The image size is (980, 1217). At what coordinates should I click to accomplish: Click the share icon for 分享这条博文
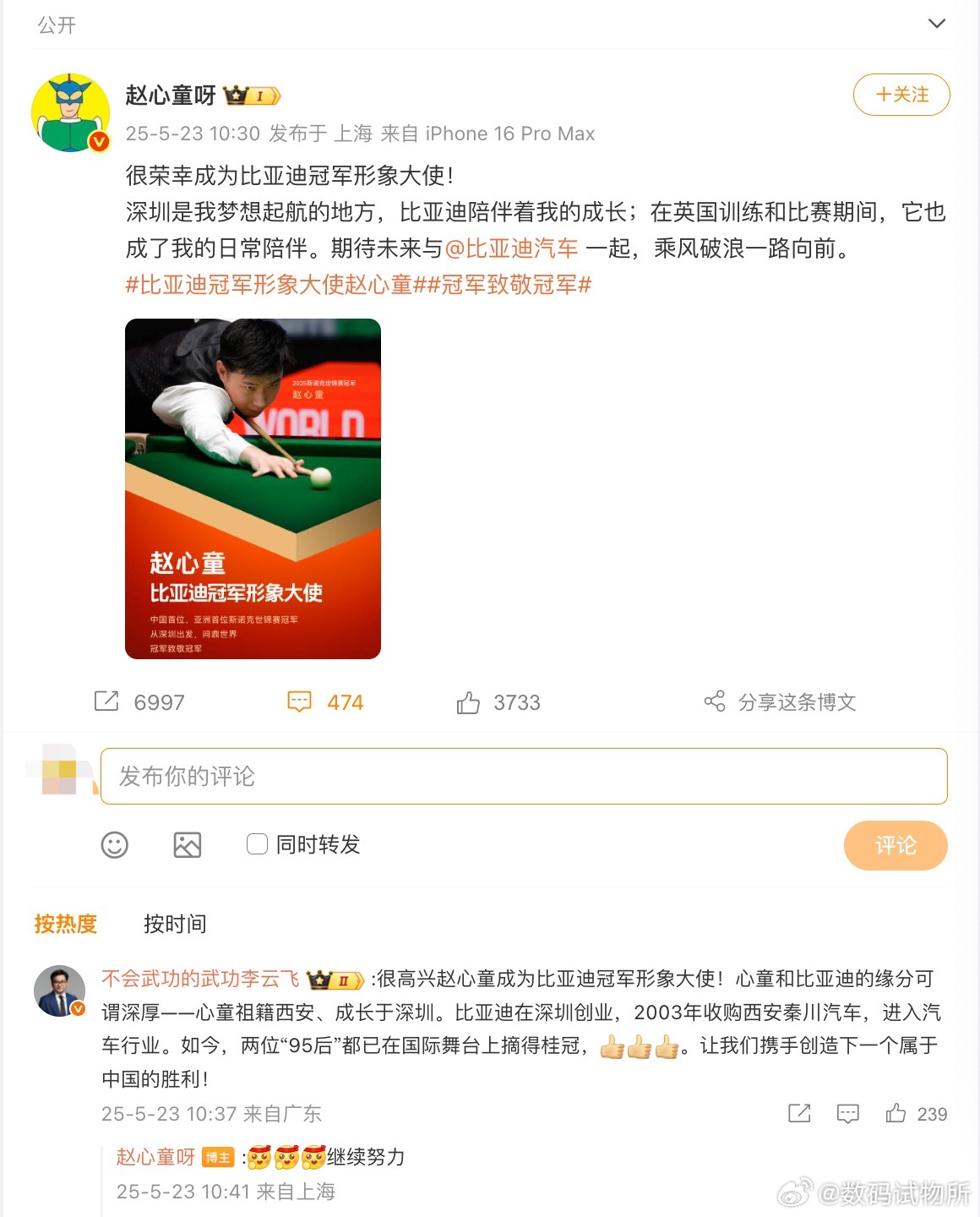(x=715, y=701)
